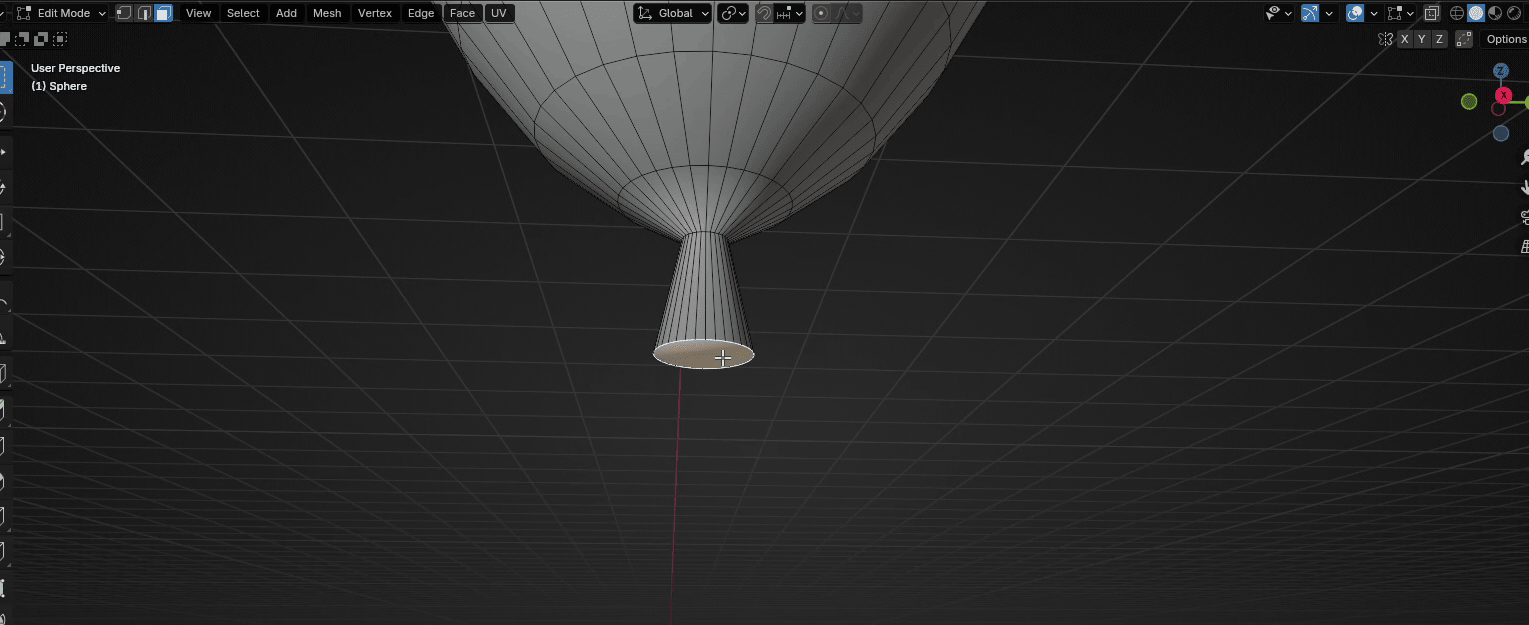Viewport: 1529px width, 625px height.
Task: Toggle proportional editing
Action: (x=821, y=13)
